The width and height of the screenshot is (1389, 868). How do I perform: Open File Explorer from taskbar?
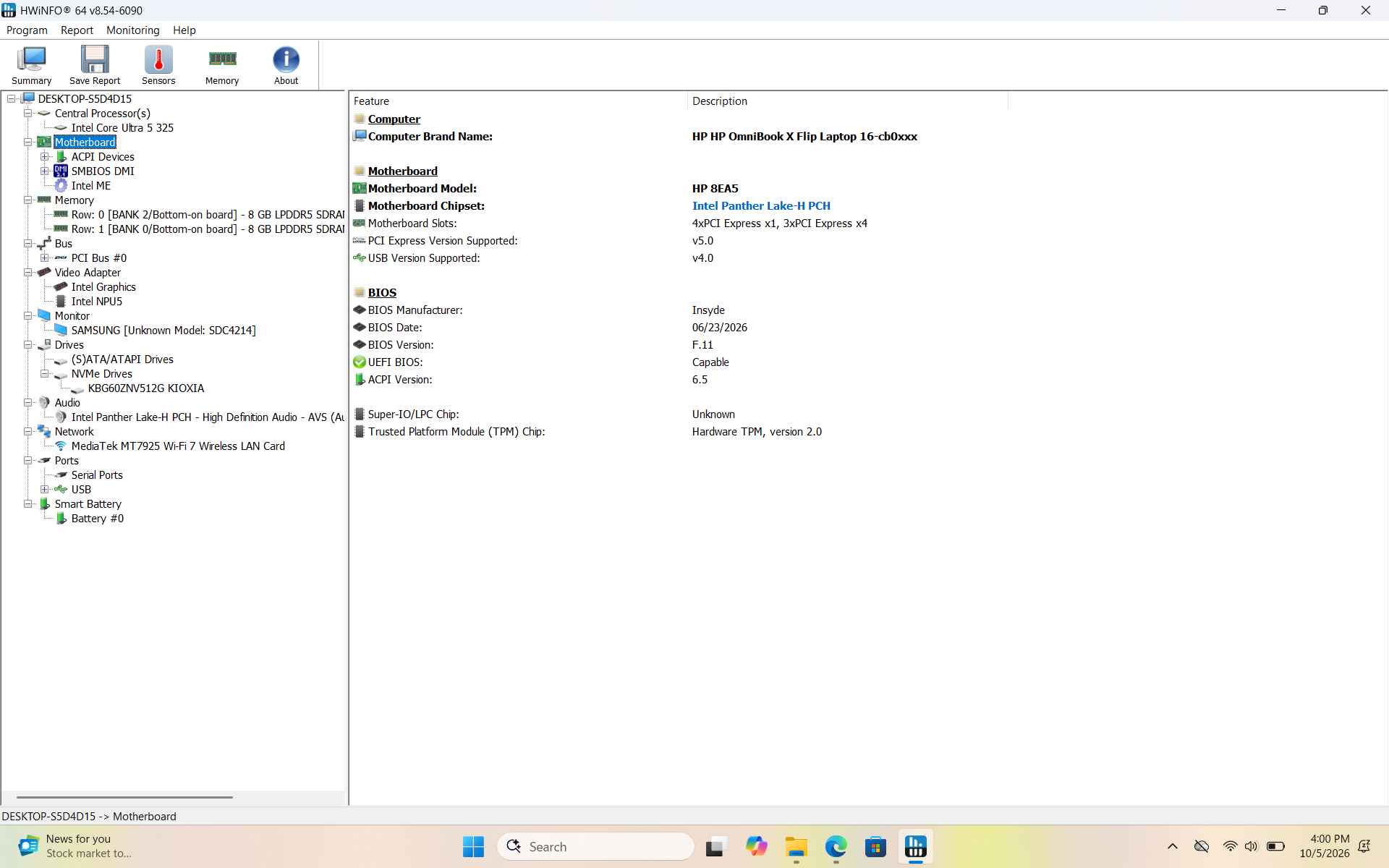pyautogui.click(x=796, y=846)
